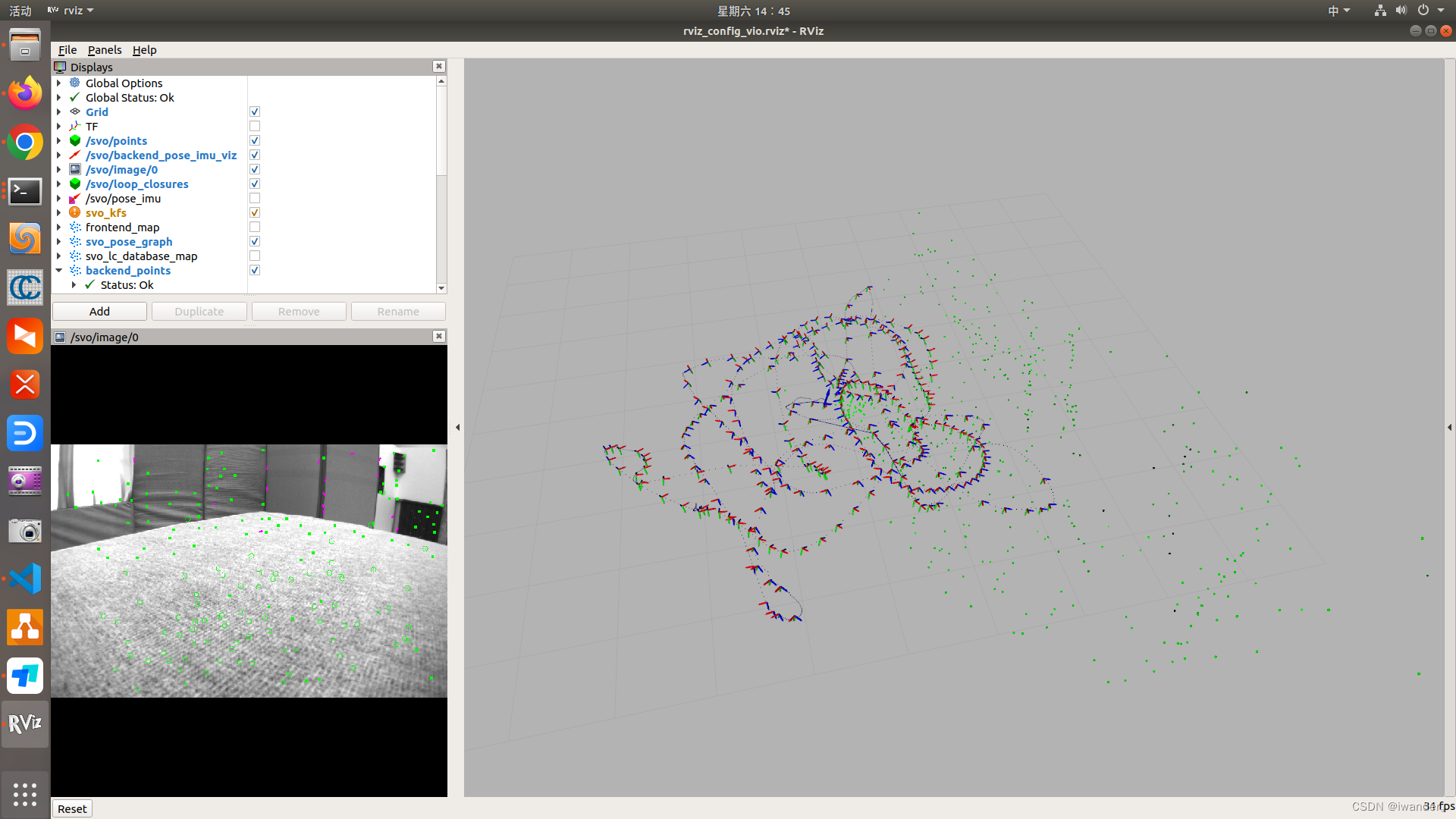This screenshot has height=819, width=1456.
Task: Click the Grid display icon
Action: (x=75, y=112)
